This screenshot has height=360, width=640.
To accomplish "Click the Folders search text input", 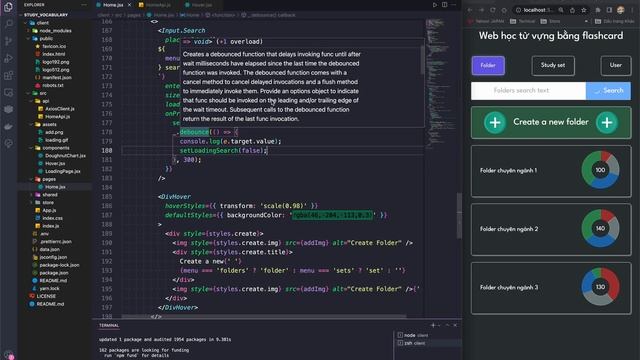I will pos(529,91).
